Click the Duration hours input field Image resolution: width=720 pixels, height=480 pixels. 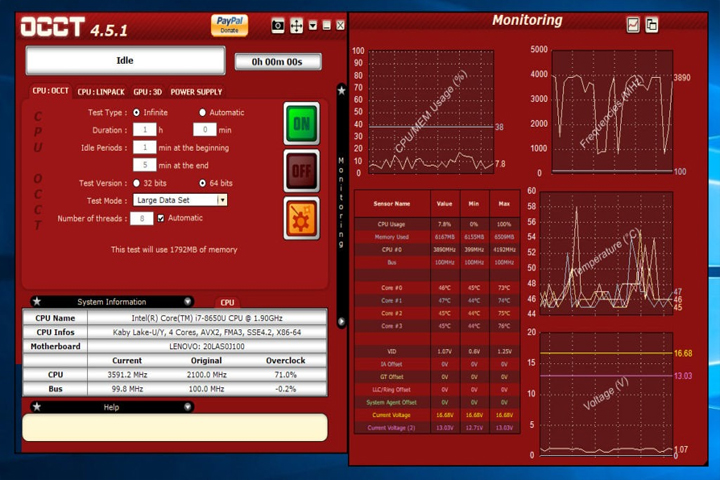(145, 130)
